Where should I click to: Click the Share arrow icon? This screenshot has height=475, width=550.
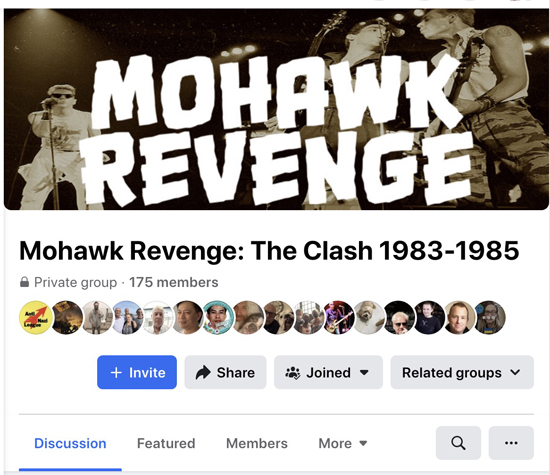203,372
